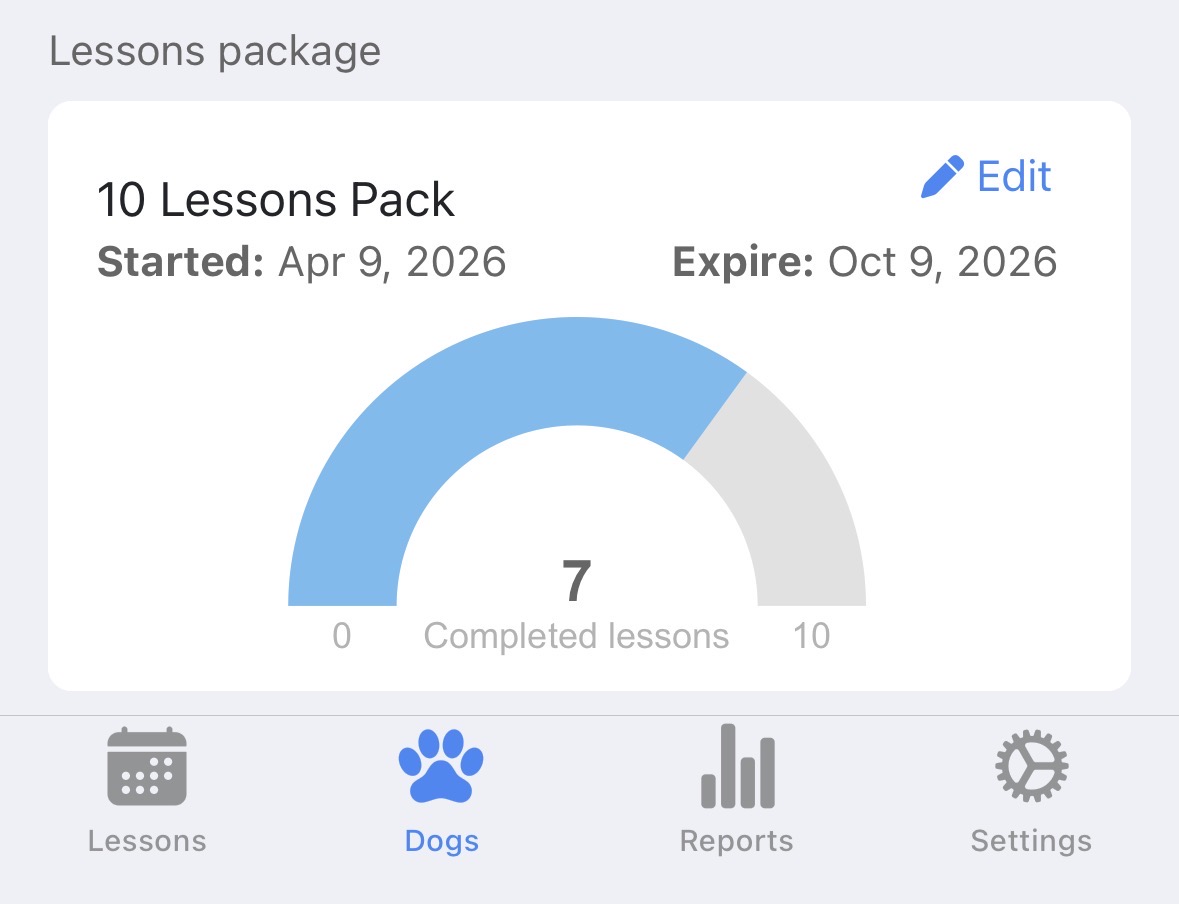Tap the Lessons package section header
This screenshot has height=904, width=1179.
215,49
